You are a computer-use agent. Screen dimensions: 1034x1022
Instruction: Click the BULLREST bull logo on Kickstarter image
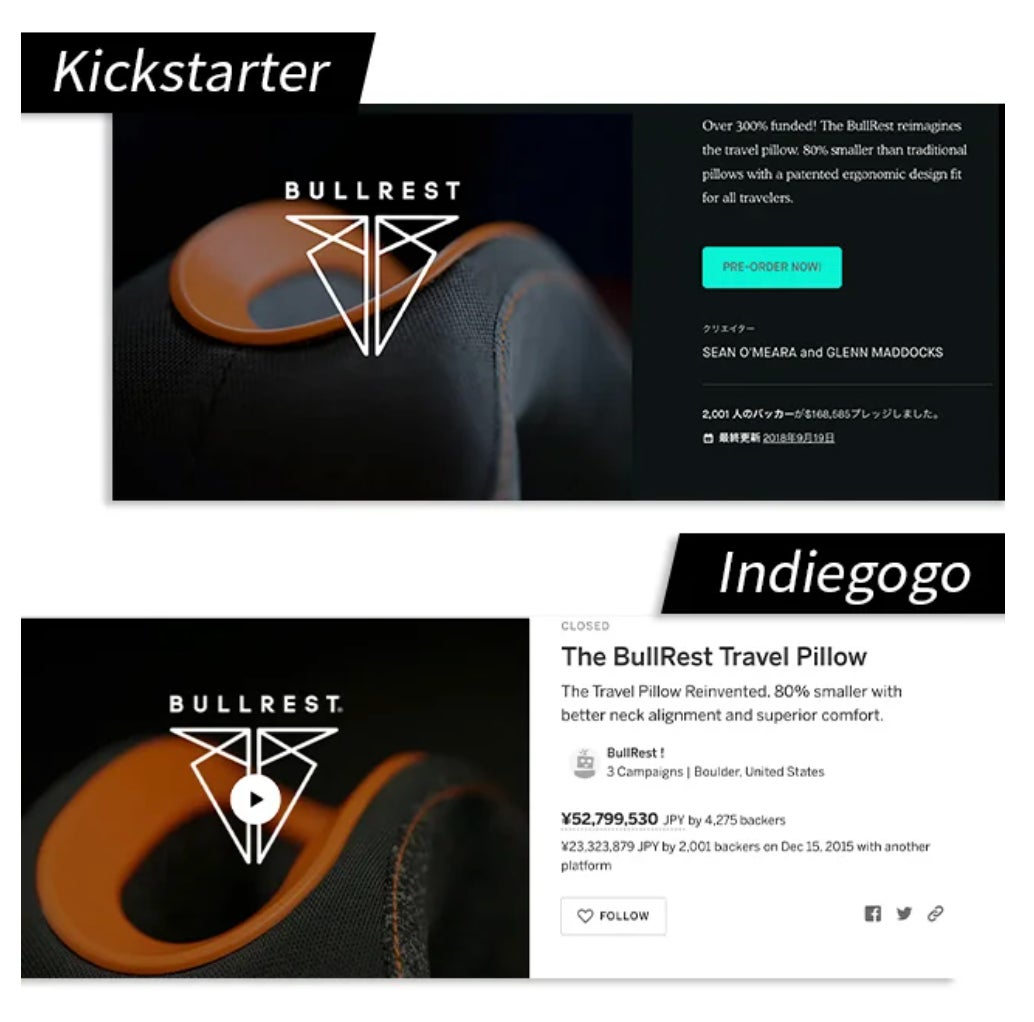pyautogui.click(x=373, y=268)
